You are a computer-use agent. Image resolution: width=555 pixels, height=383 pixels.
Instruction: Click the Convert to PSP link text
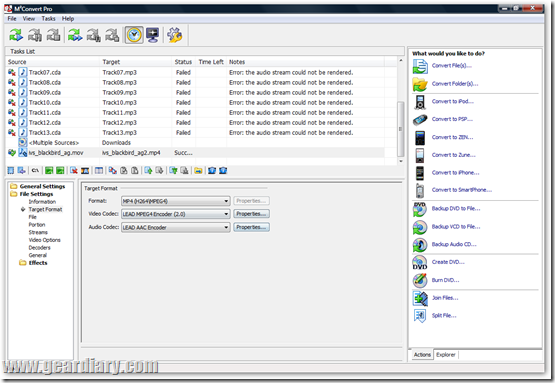point(452,119)
